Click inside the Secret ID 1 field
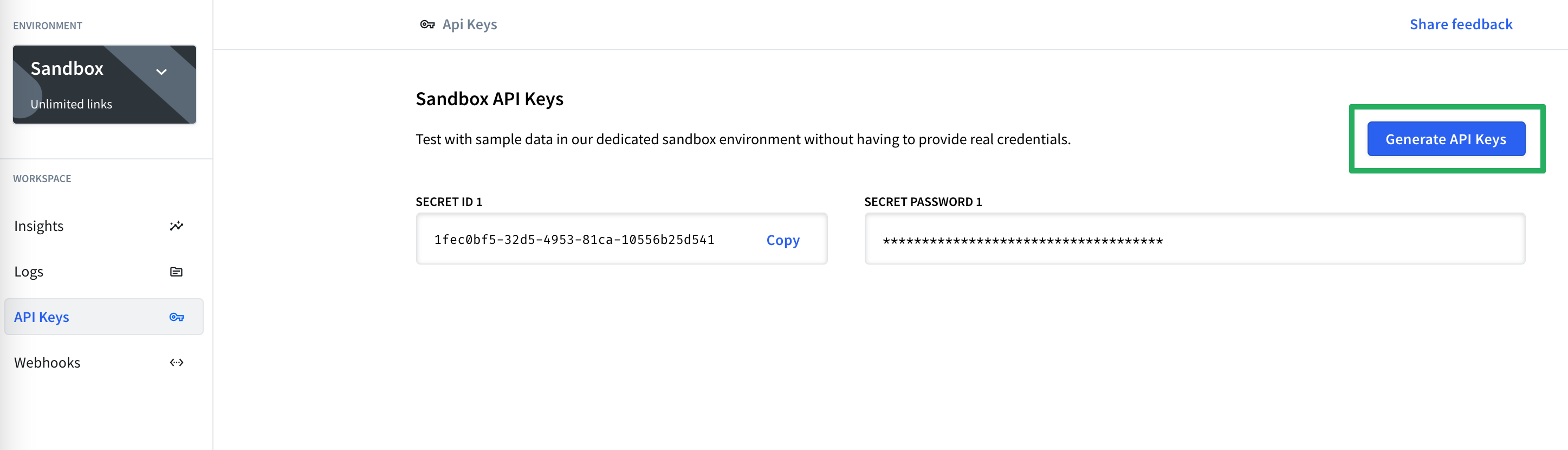 coord(621,239)
